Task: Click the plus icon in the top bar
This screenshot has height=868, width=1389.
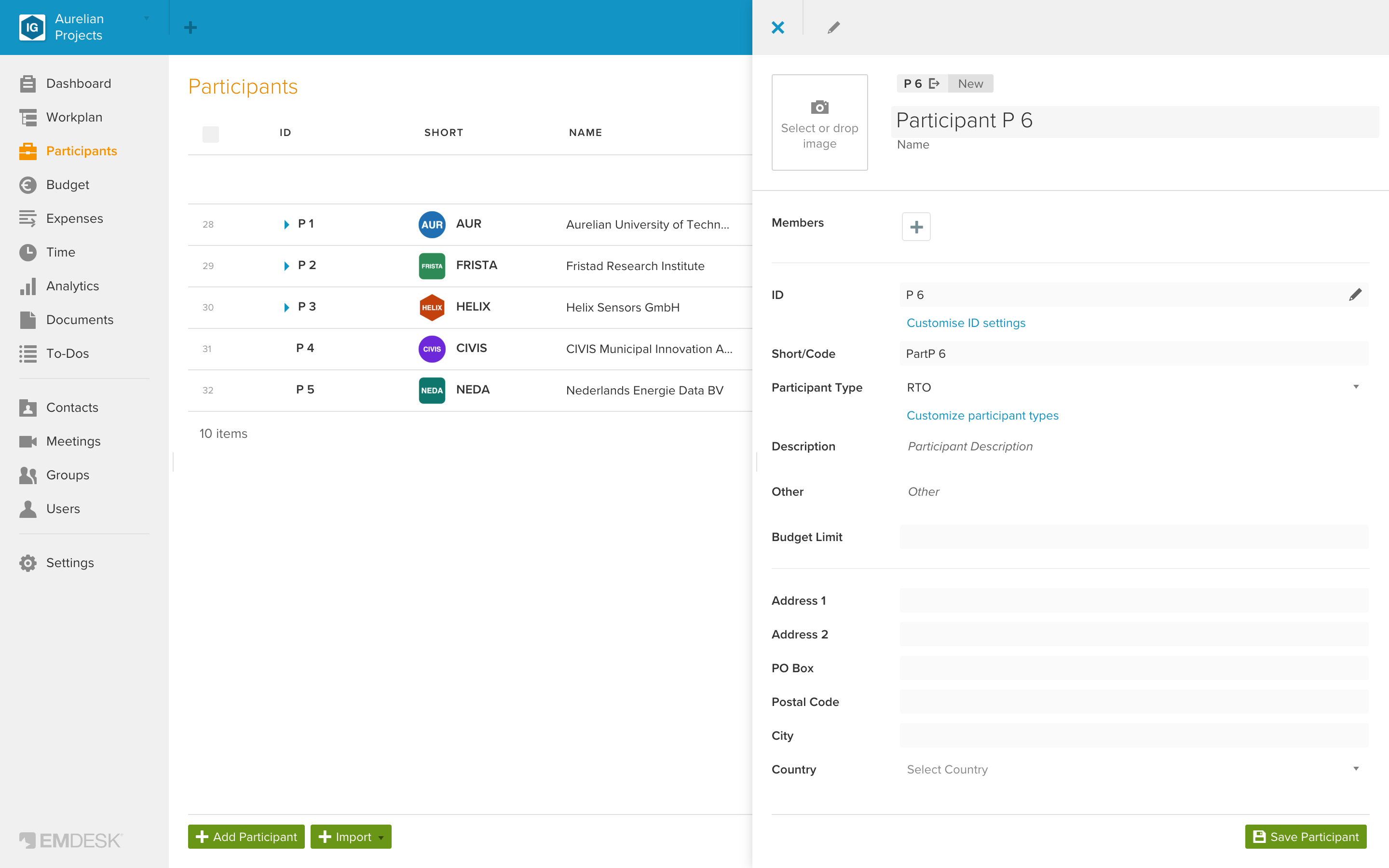Action: coord(190,27)
